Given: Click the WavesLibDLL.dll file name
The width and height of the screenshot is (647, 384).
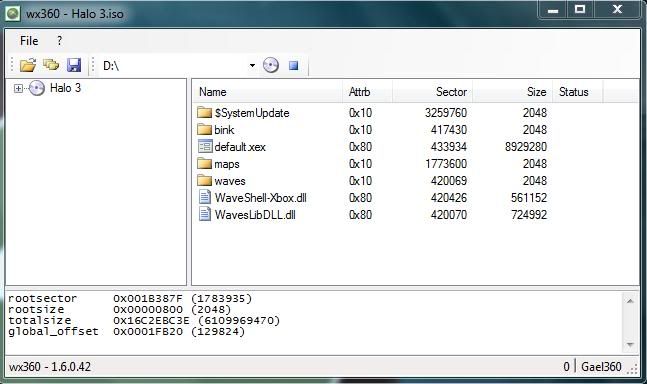Looking at the screenshot, I should (x=255, y=214).
